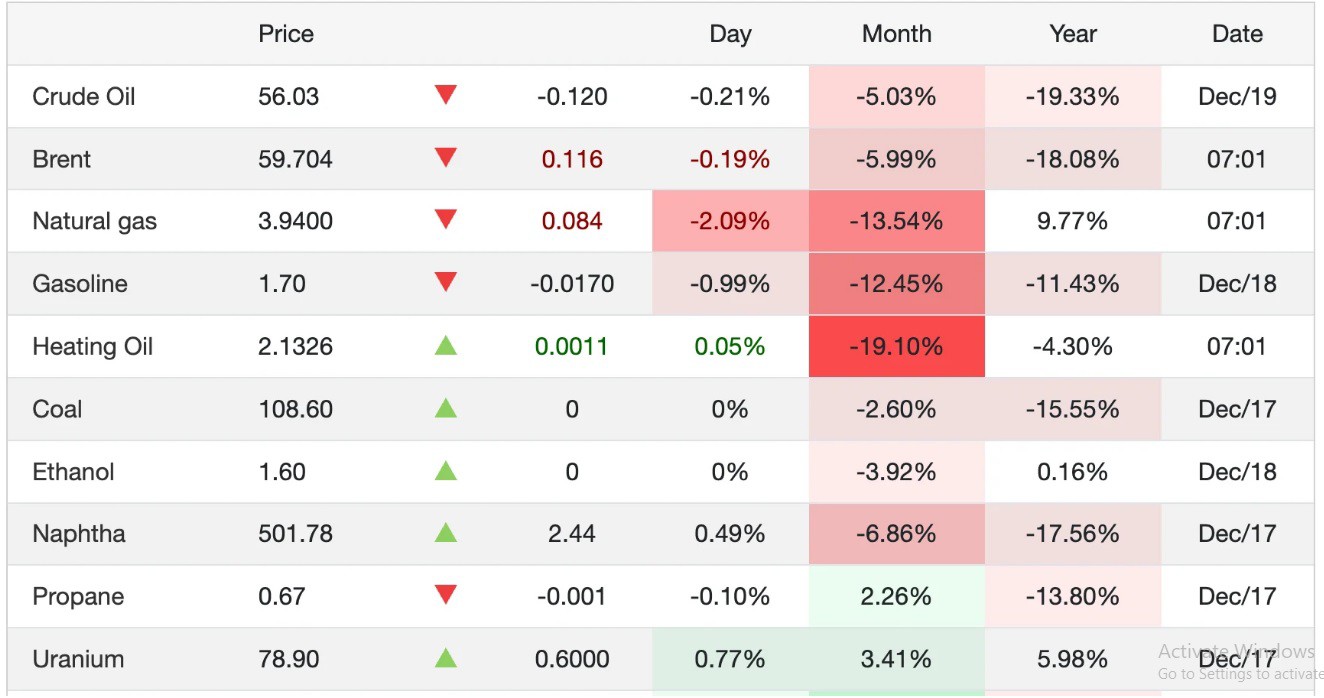The height and width of the screenshot is (698, 1324).
Task: Open the Natural gas commodity link
Action: pos(95,222)
